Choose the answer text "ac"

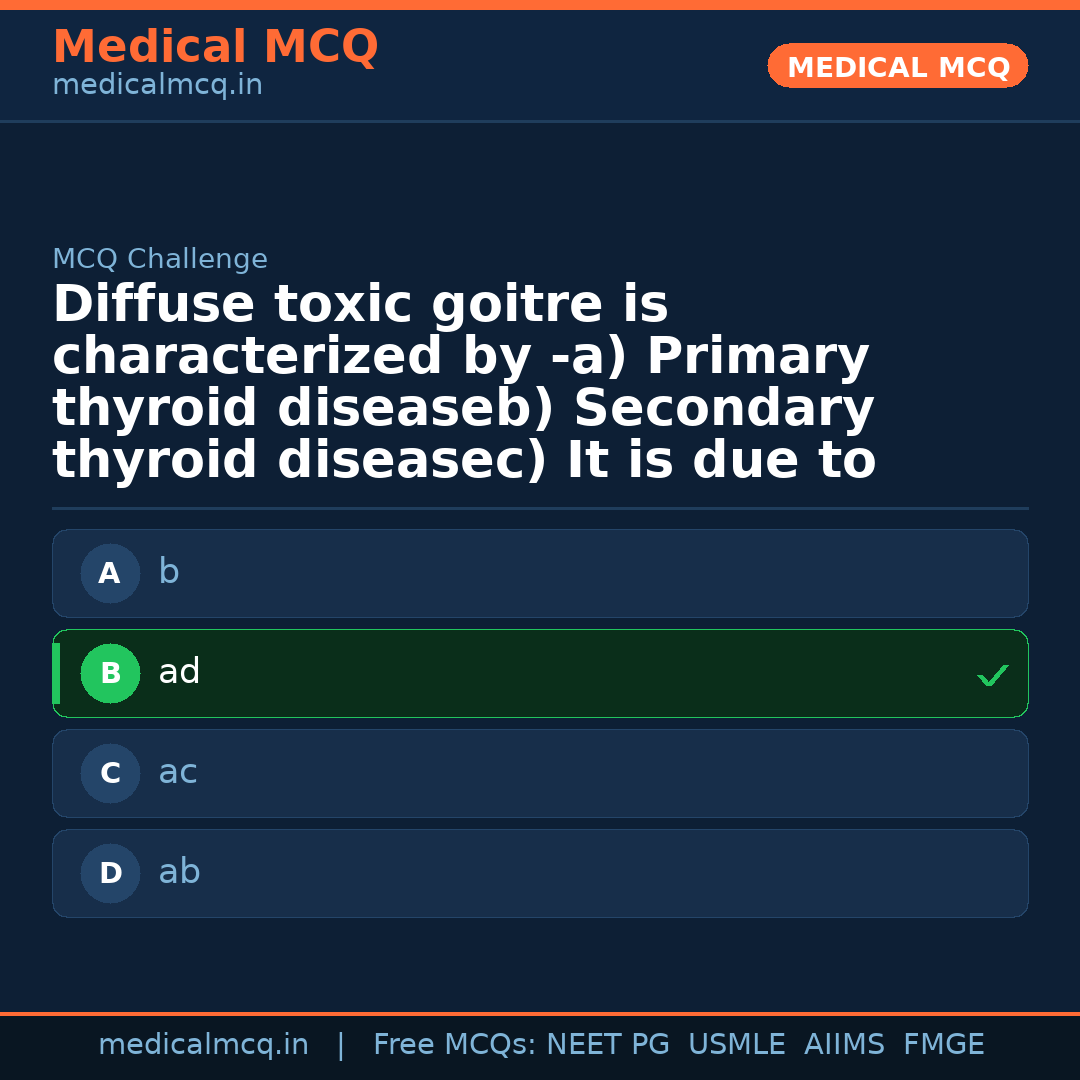coord(178,772)
